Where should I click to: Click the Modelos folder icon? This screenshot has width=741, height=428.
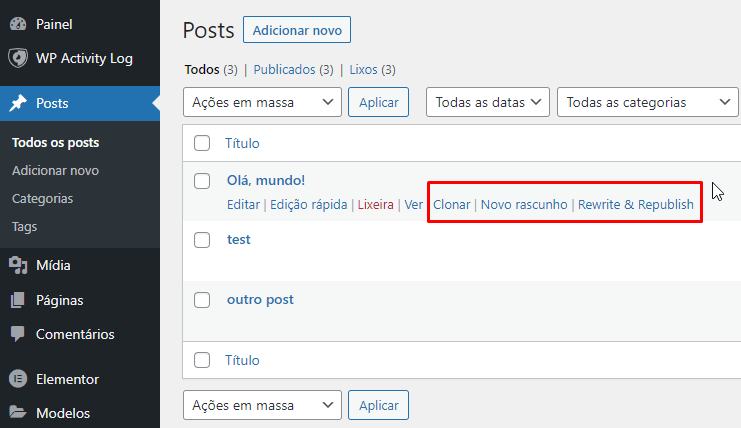click(18, 413)
